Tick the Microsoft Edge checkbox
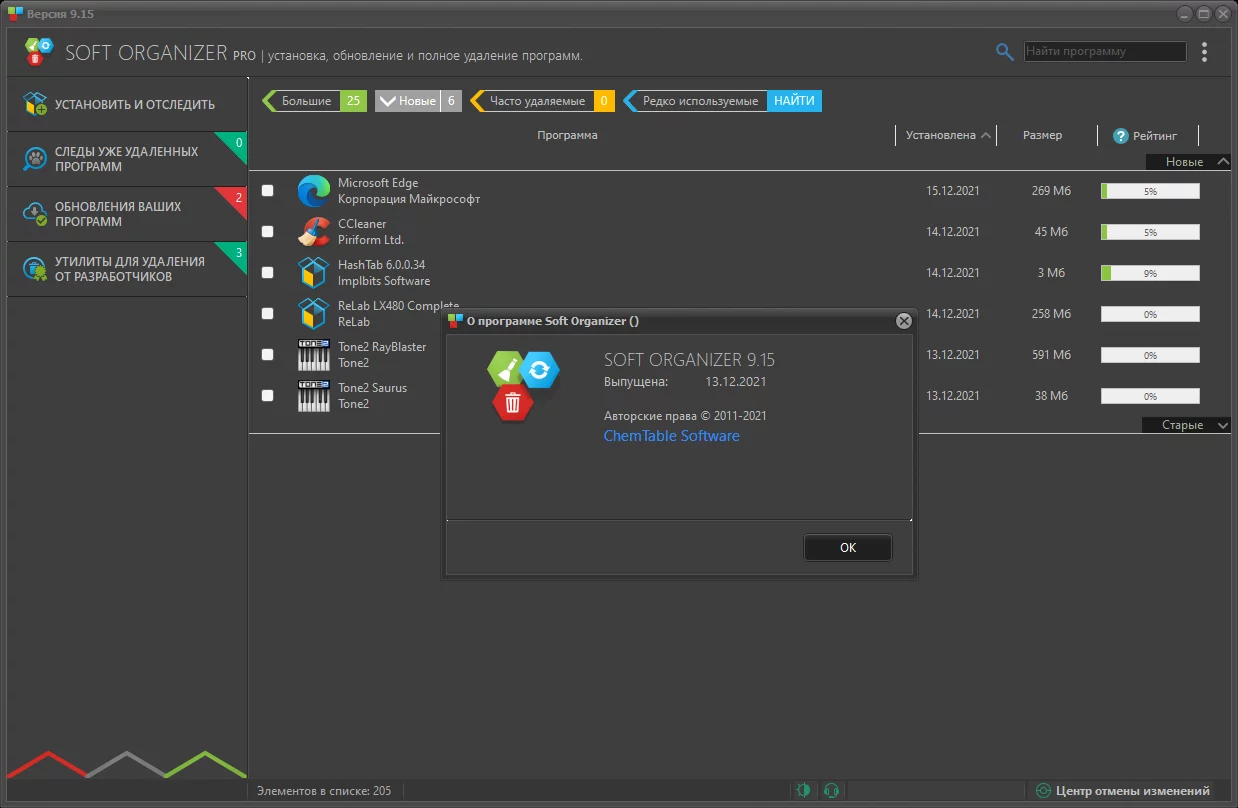 (x=267, y=190)
